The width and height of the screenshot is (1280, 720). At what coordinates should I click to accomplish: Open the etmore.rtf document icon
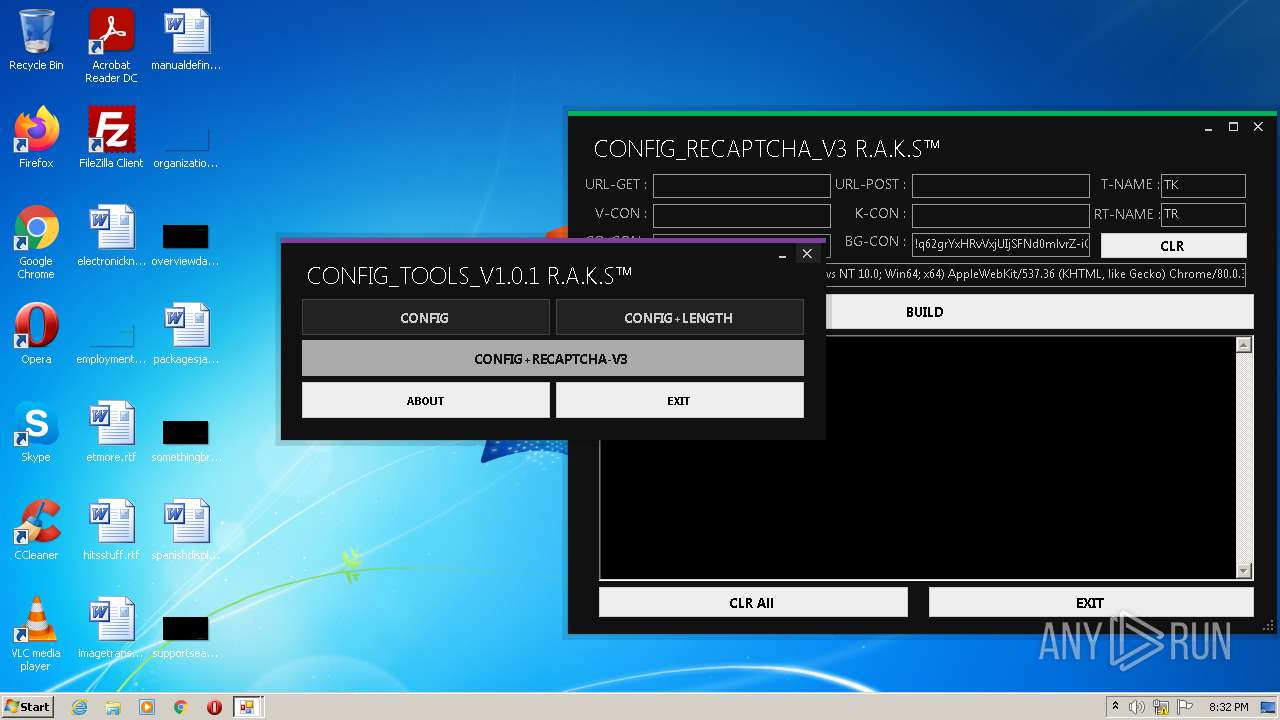click(x=111, y=432)
